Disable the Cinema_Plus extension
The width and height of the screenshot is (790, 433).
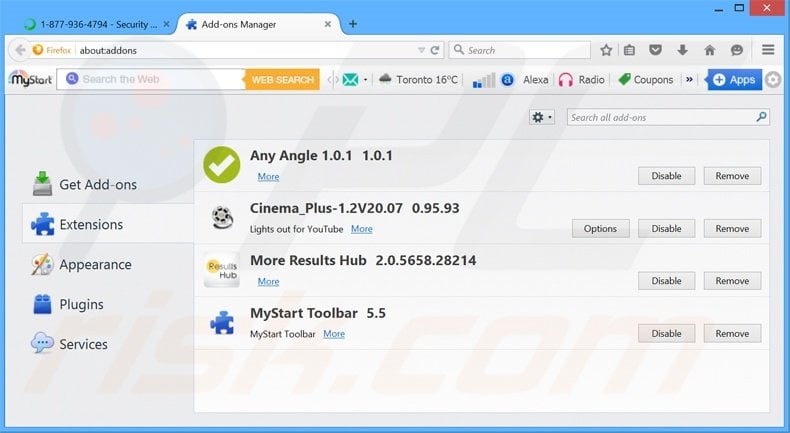(x=666, y=228)
